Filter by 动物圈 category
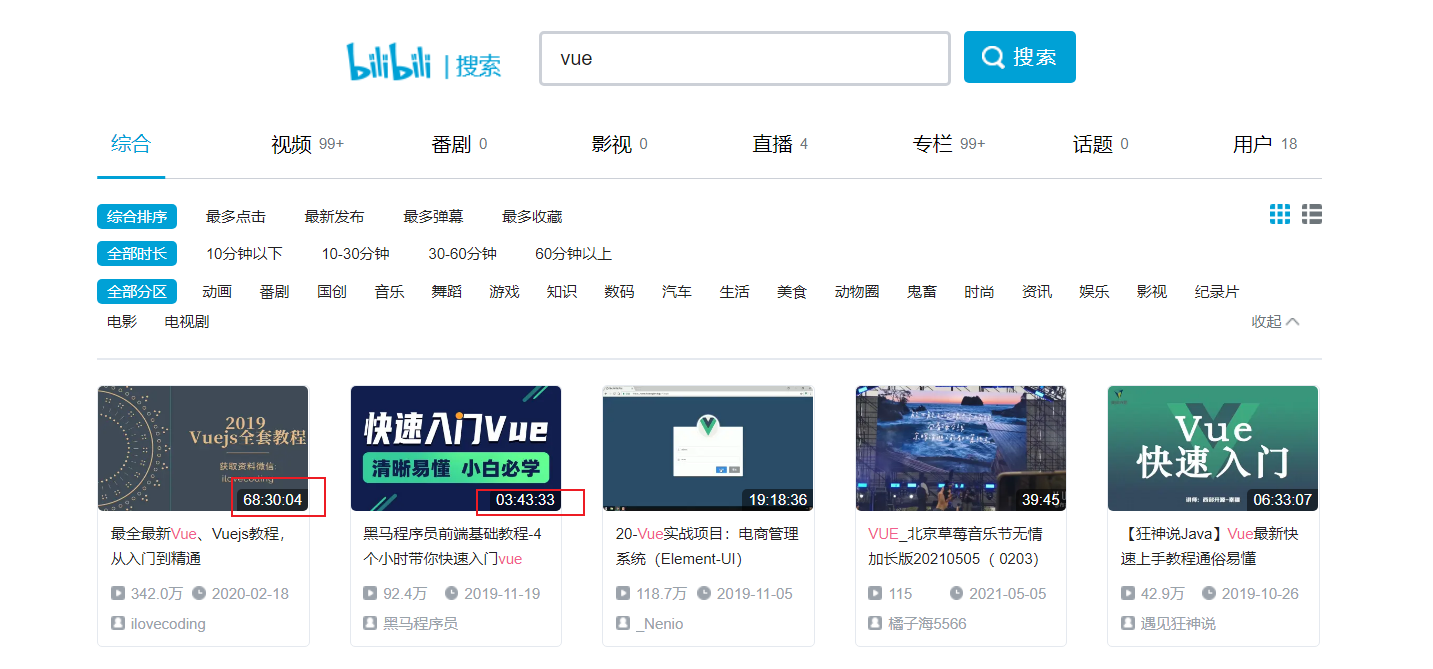 point(857,292)
